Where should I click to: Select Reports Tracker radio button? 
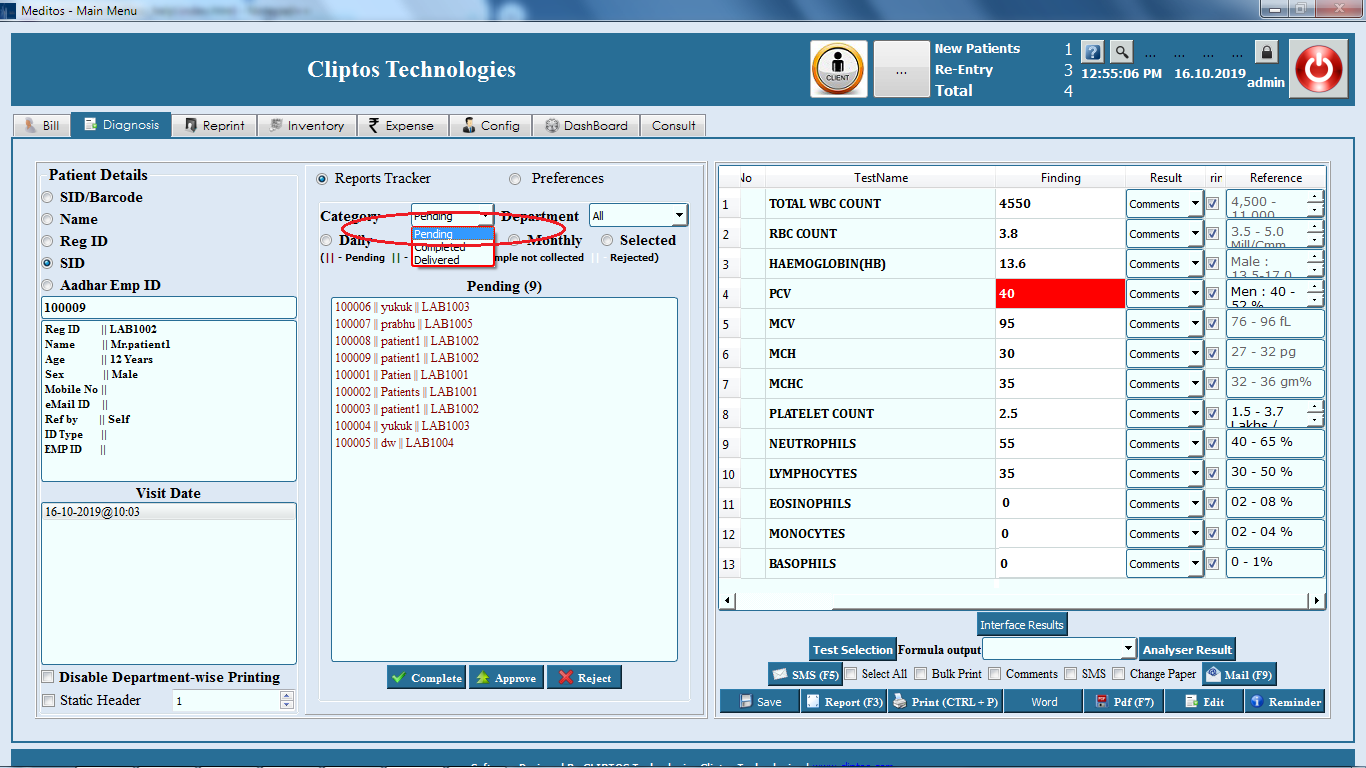322,179
